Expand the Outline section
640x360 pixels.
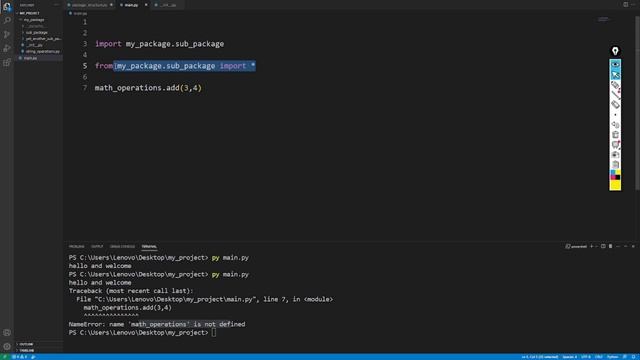26,344
